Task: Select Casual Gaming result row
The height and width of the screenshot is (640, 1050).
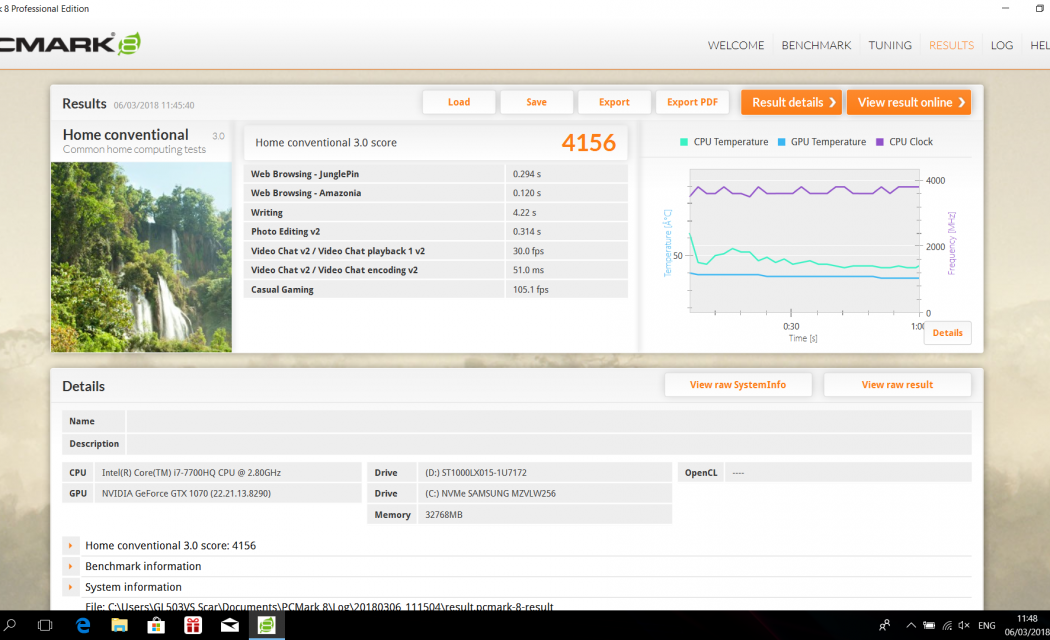Action: click(436, 289)
